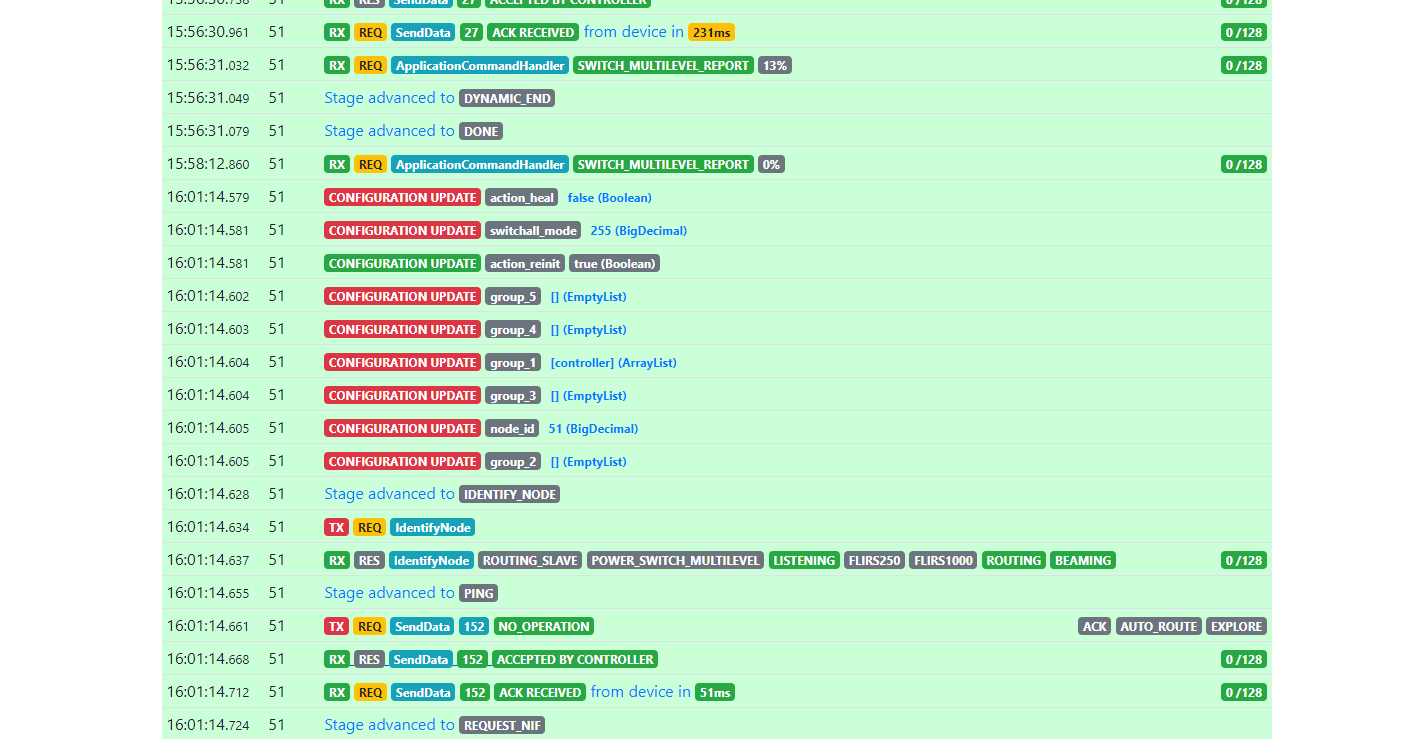Image resolution: width=1408 pixels, height=739 pixels.
Task: Click the BEAMING capability badge
Action: [1082, 561]
